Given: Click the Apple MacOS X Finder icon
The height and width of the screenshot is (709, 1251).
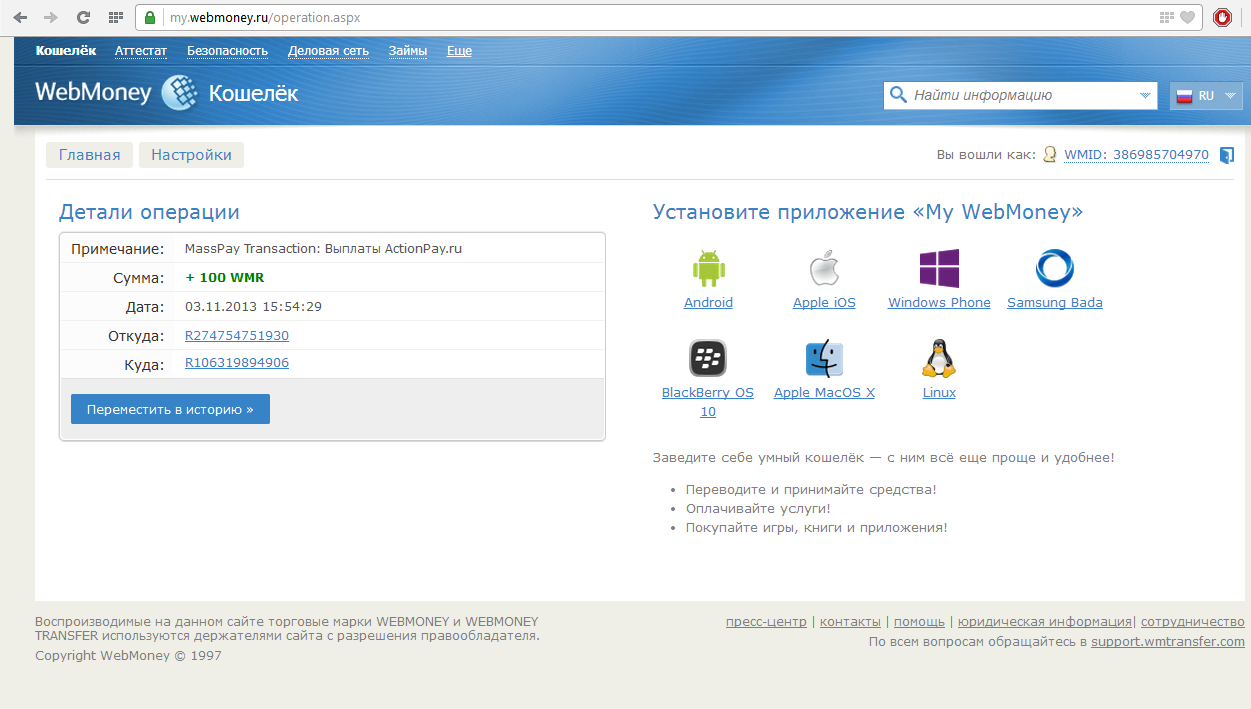Looking at the screenshot, I should coord(824,358).
